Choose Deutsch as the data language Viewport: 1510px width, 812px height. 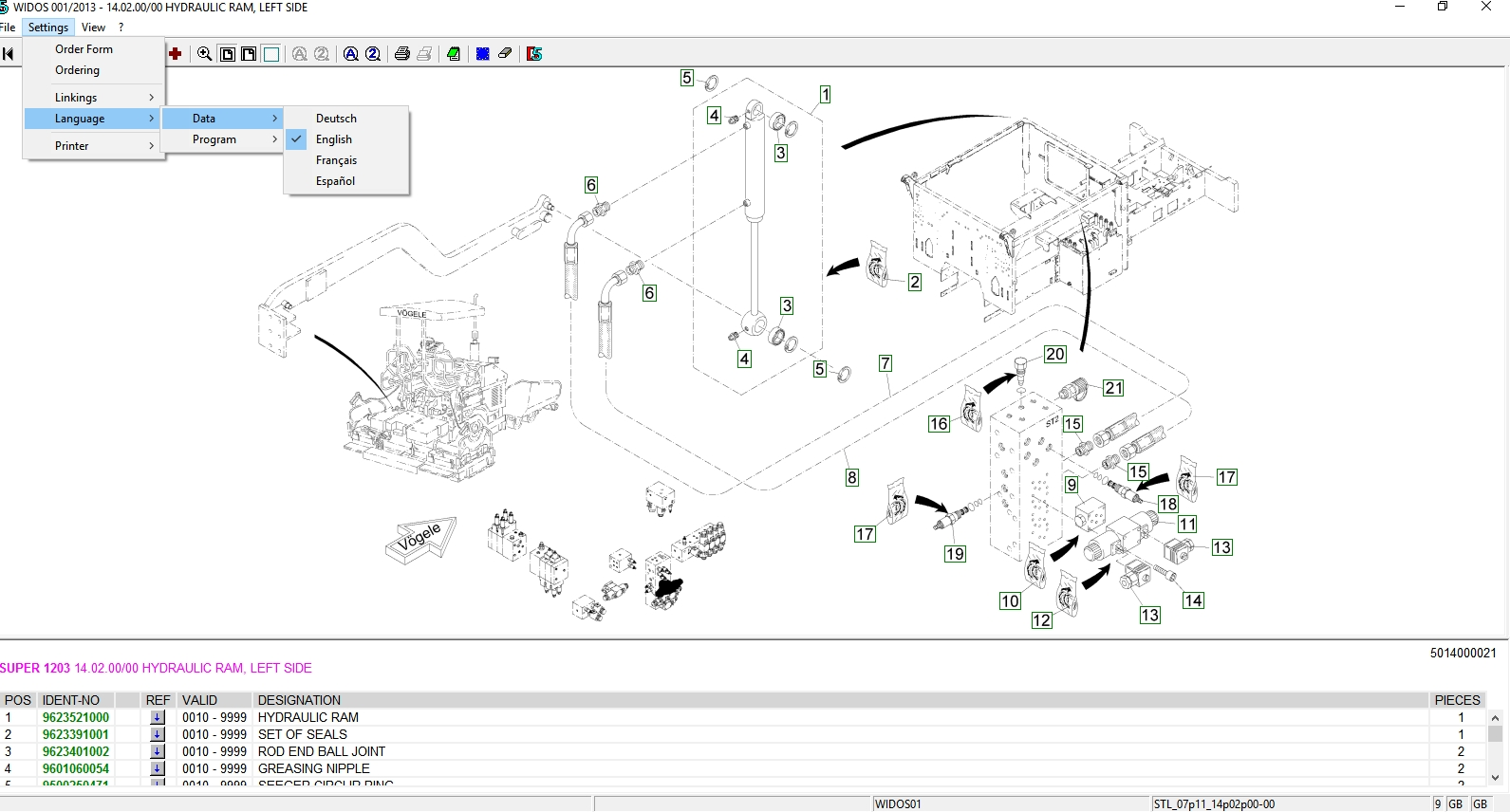pyautogui.click(x=336, y=119)
